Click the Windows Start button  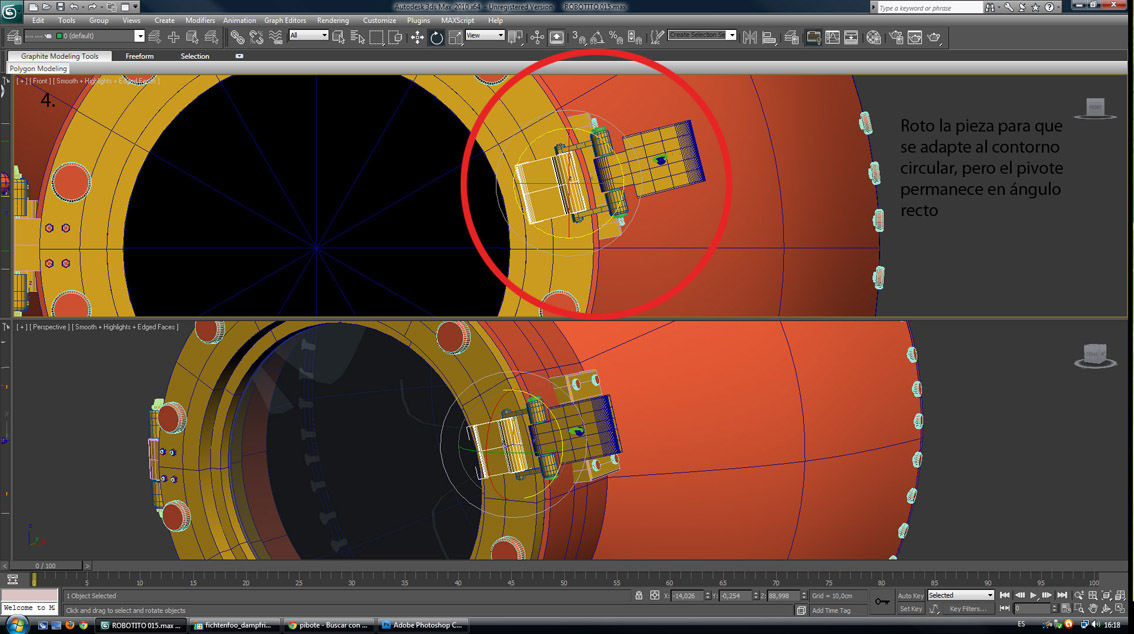tap(16, 625)
